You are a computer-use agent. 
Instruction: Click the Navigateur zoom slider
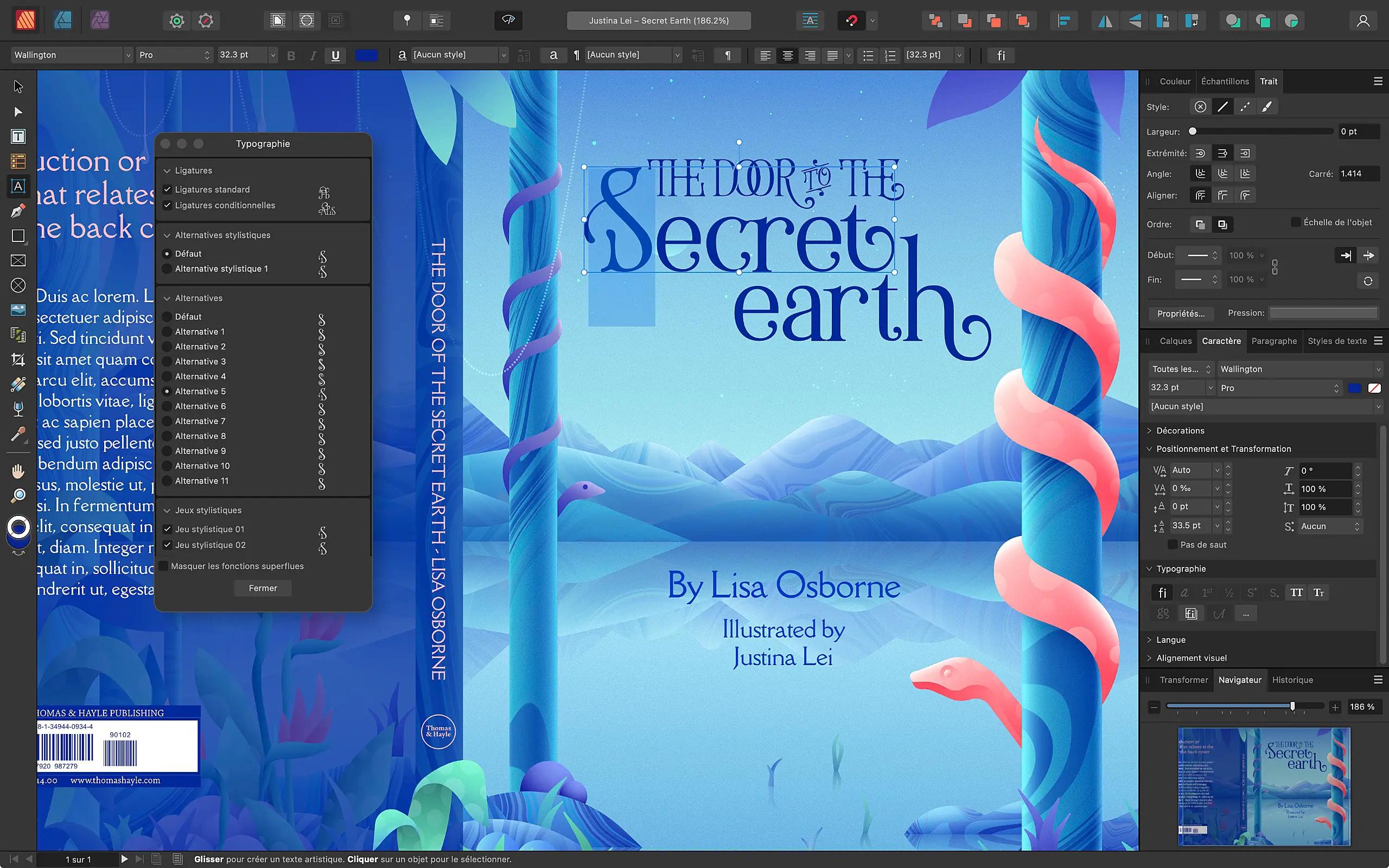(x=1245, y=706)
